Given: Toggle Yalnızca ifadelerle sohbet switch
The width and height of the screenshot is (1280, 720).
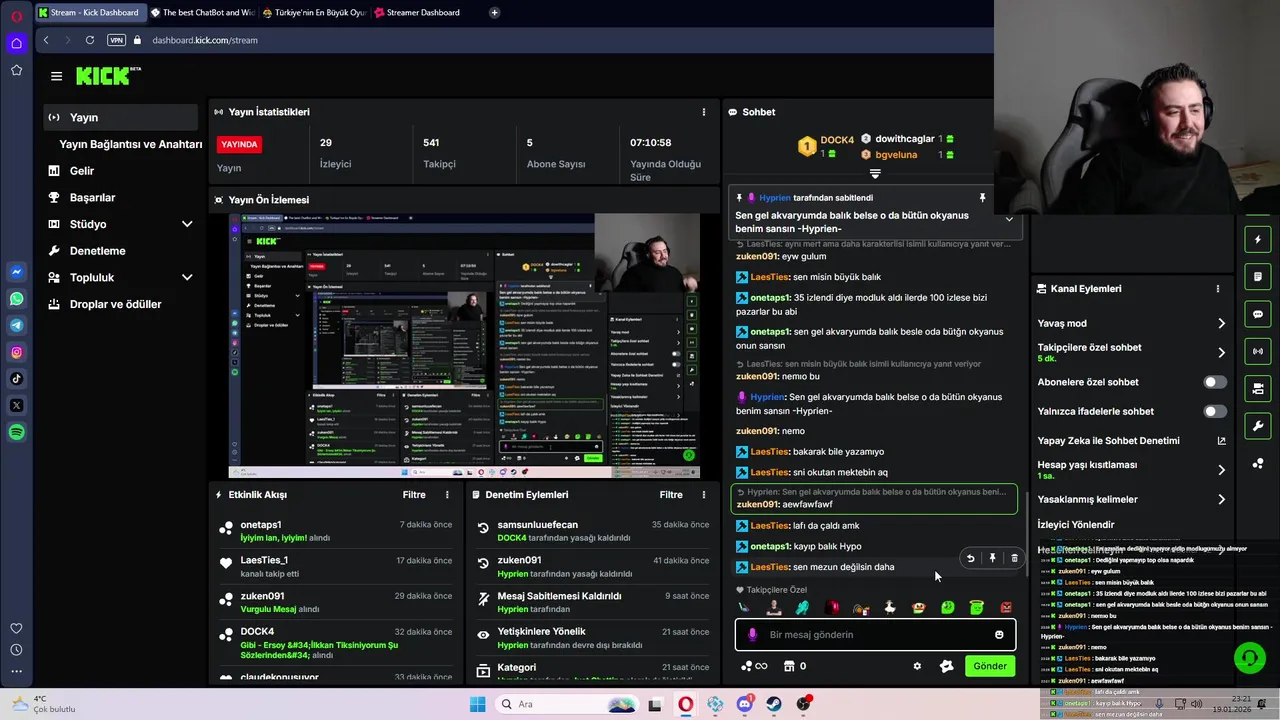Looking at the screenshot, I should [x=1215, y=411].
